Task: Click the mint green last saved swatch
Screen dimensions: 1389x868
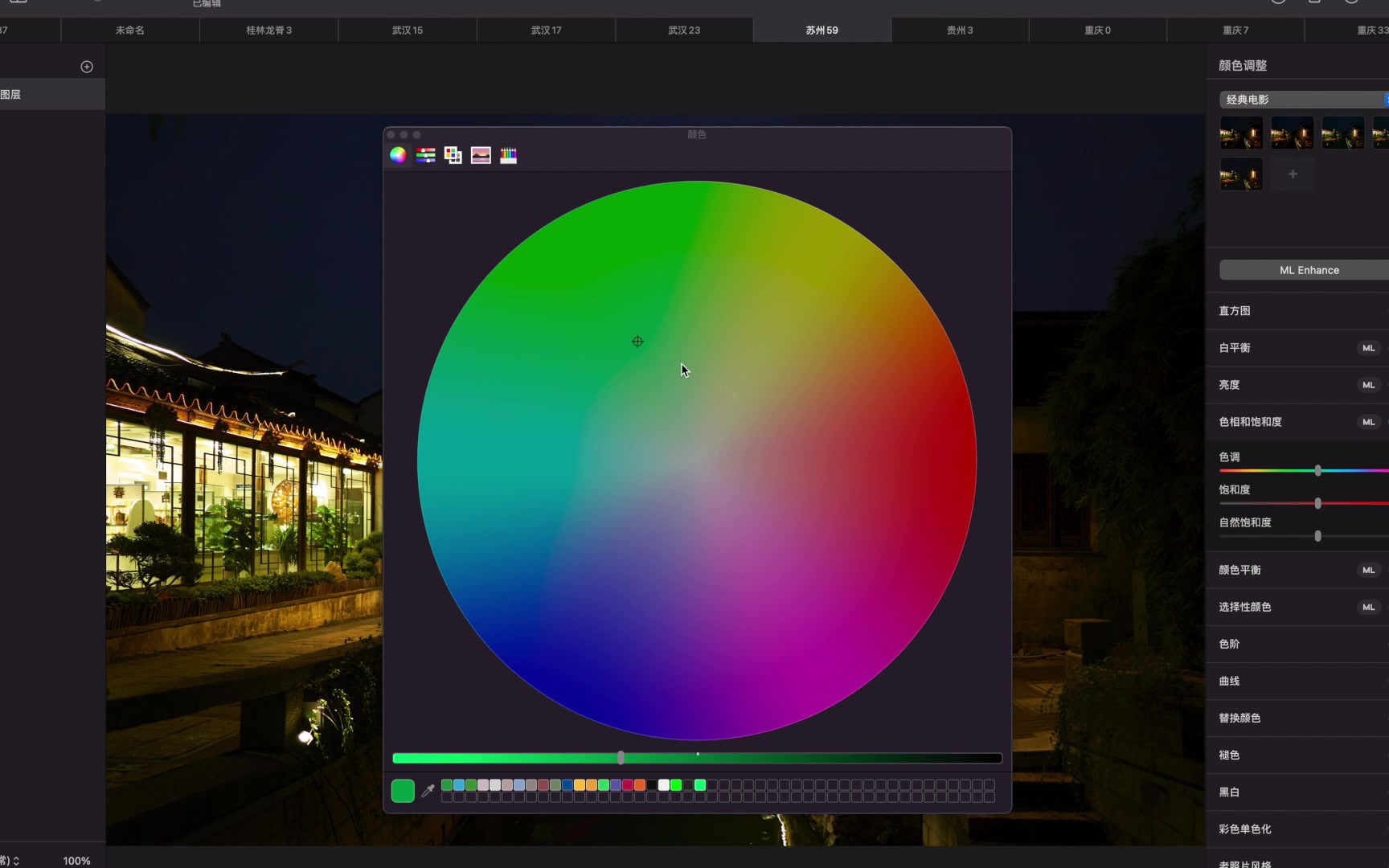Action: tap(700, 784)
